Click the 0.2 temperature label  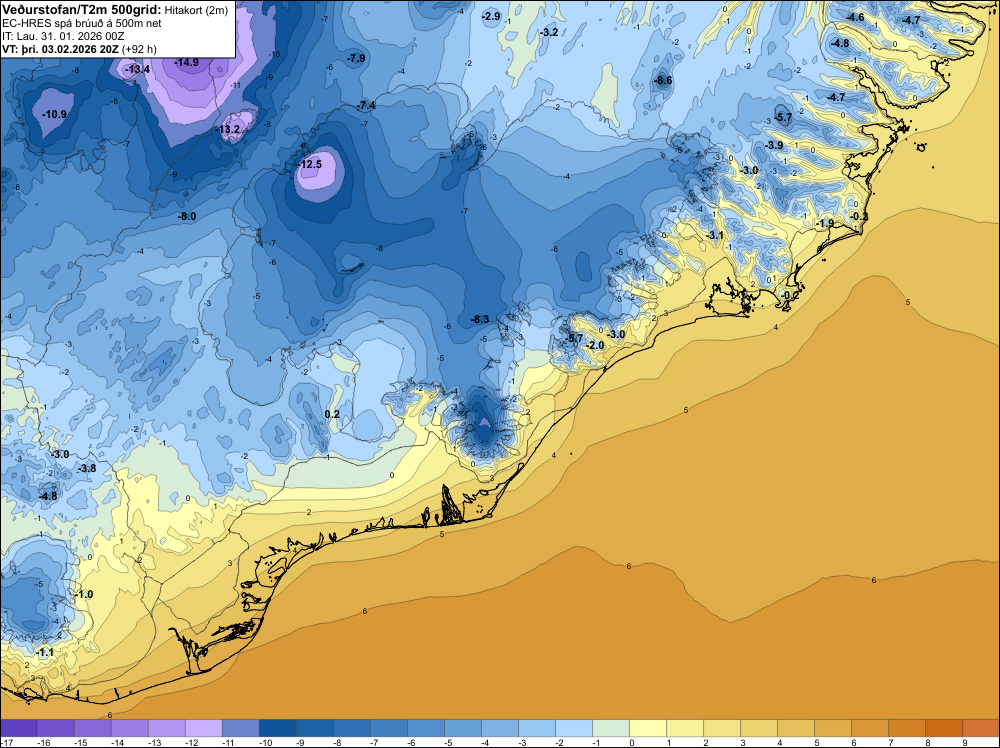(332, 414)
